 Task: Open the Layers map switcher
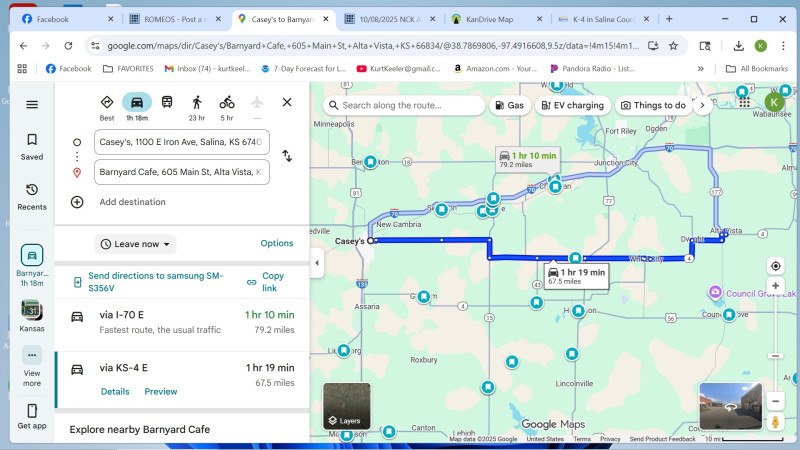347,406
